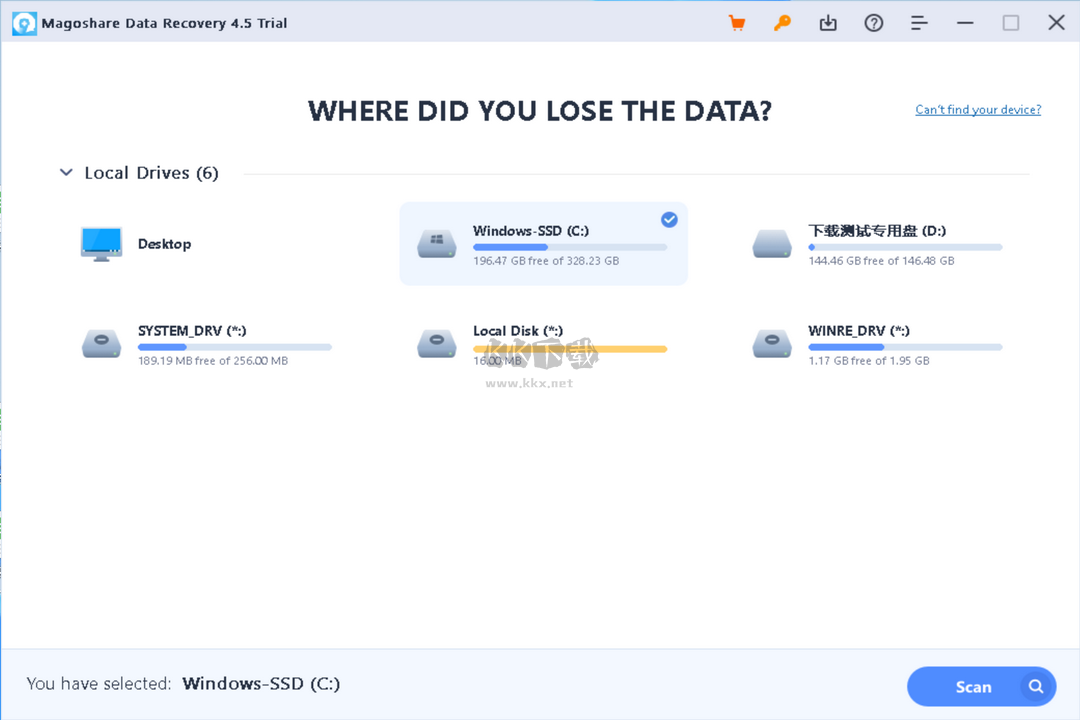
Task: Select the Local Disk (*:) label
Action: pos(518,331)
